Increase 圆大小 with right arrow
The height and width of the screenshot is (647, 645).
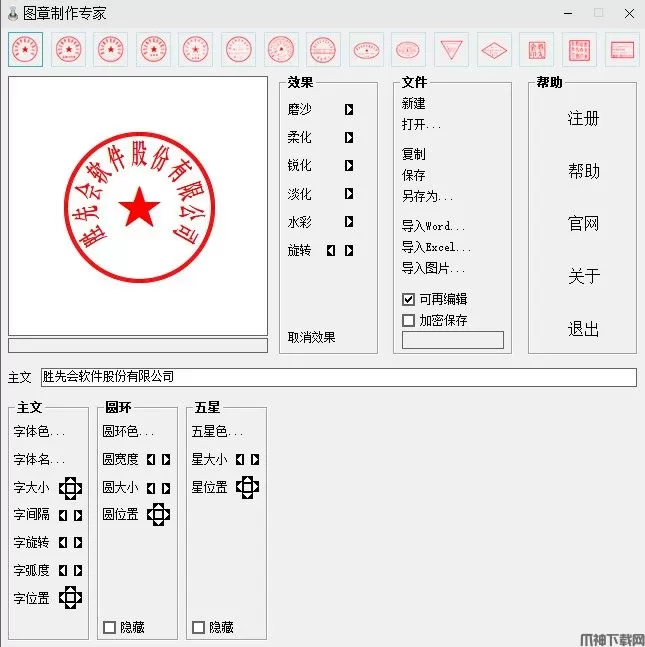(166, 489)
